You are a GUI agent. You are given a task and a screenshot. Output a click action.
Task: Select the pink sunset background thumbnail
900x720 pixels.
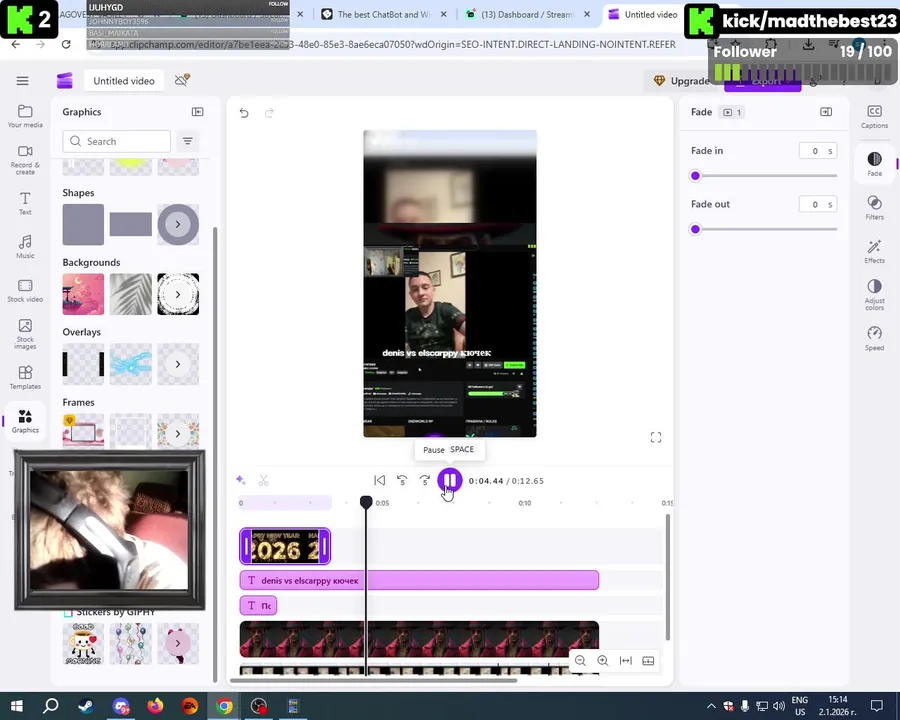point(83,294)
